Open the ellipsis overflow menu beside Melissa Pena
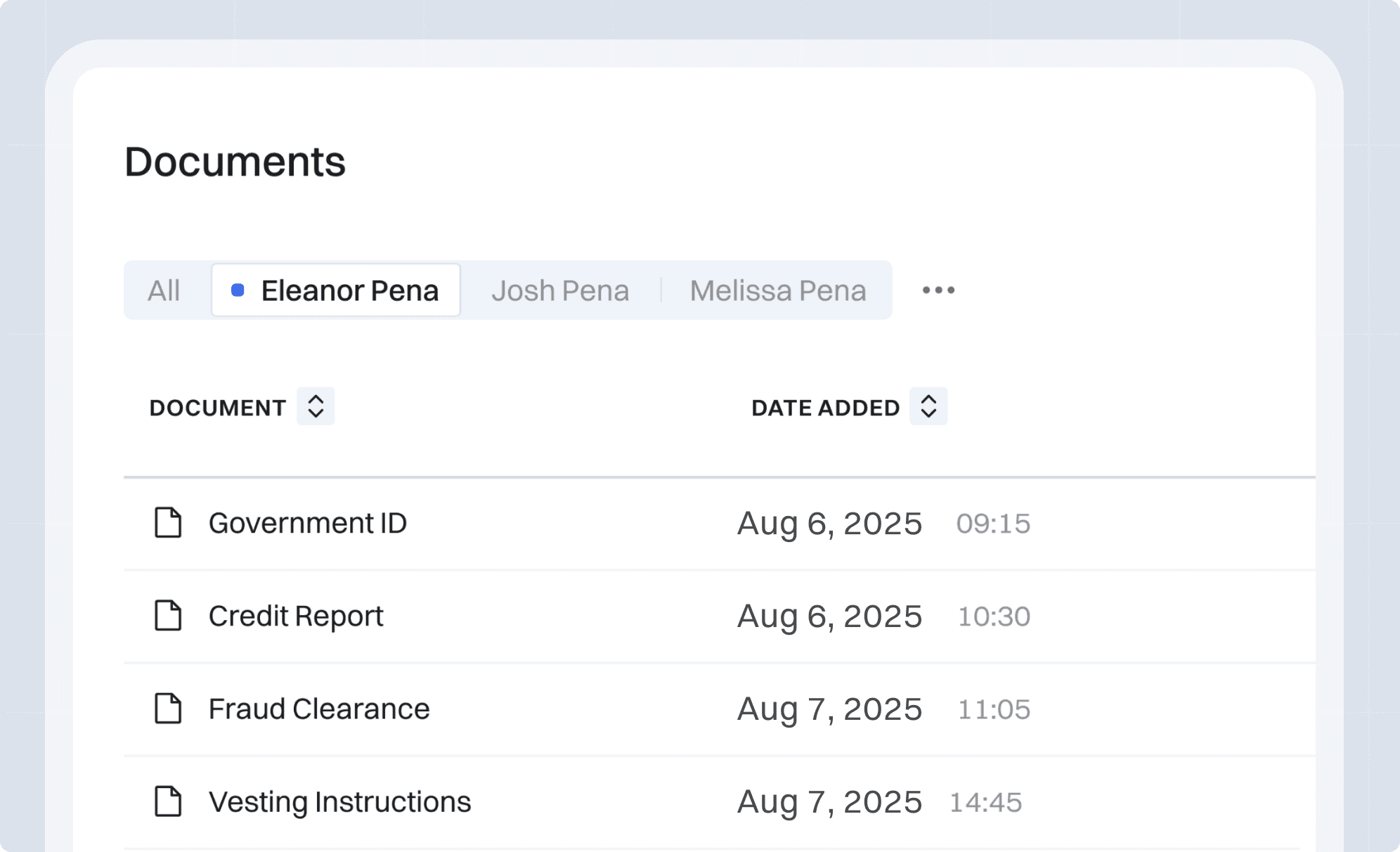Image resolution: width=1400 pixels, height=852 pixels. click(x=939, y=290)
